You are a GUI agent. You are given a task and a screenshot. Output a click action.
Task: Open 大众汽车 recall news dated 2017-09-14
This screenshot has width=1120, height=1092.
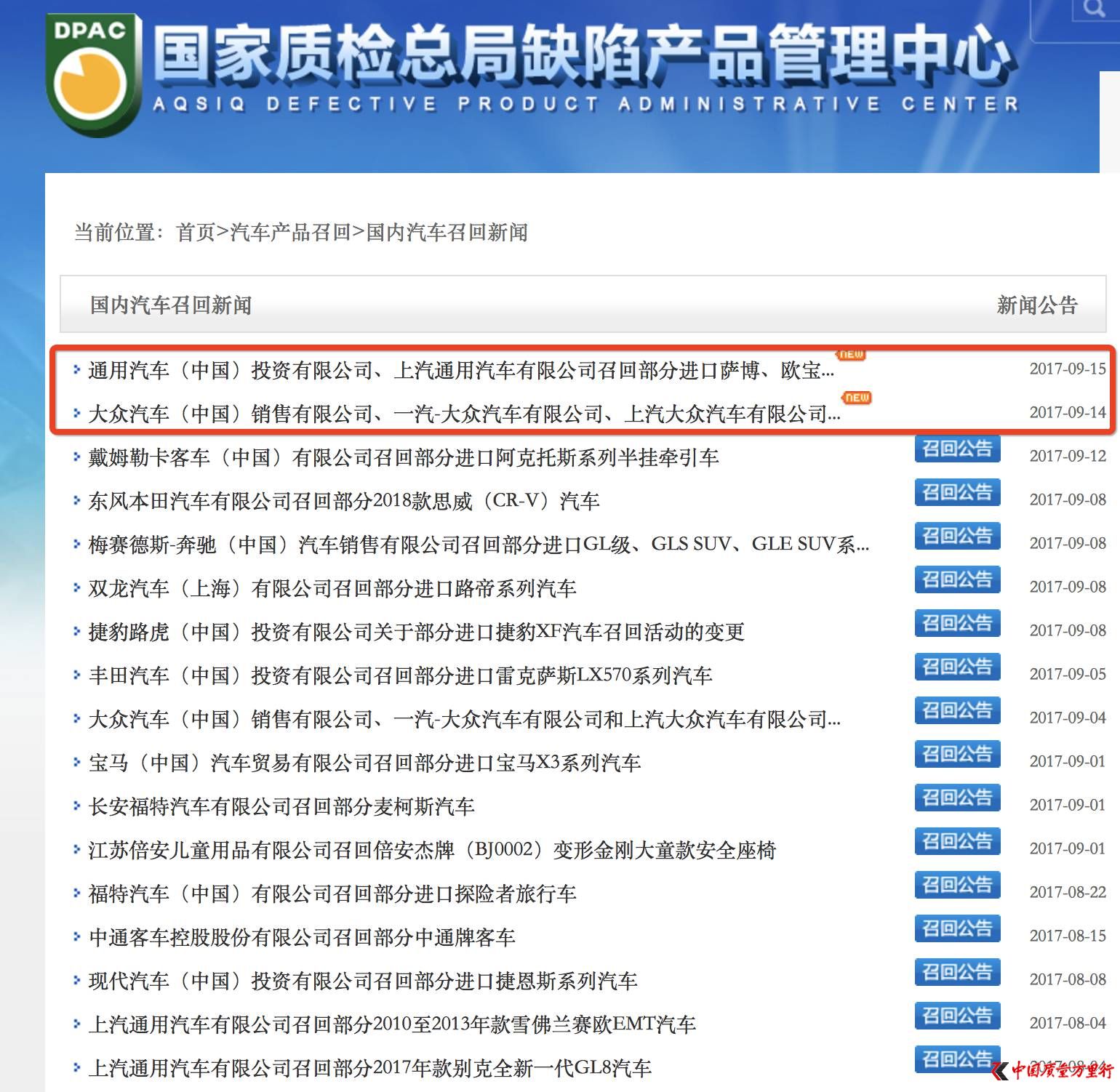(464, 414)
